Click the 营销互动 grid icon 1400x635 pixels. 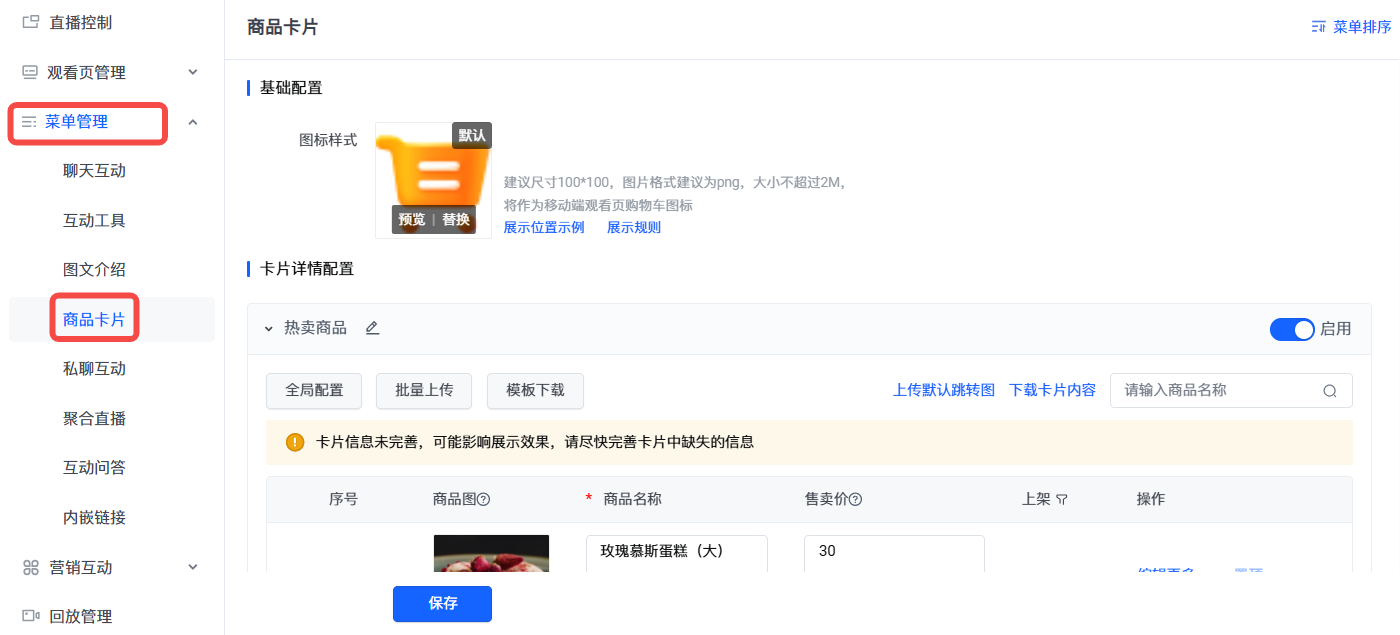click(x=30, y=567)
